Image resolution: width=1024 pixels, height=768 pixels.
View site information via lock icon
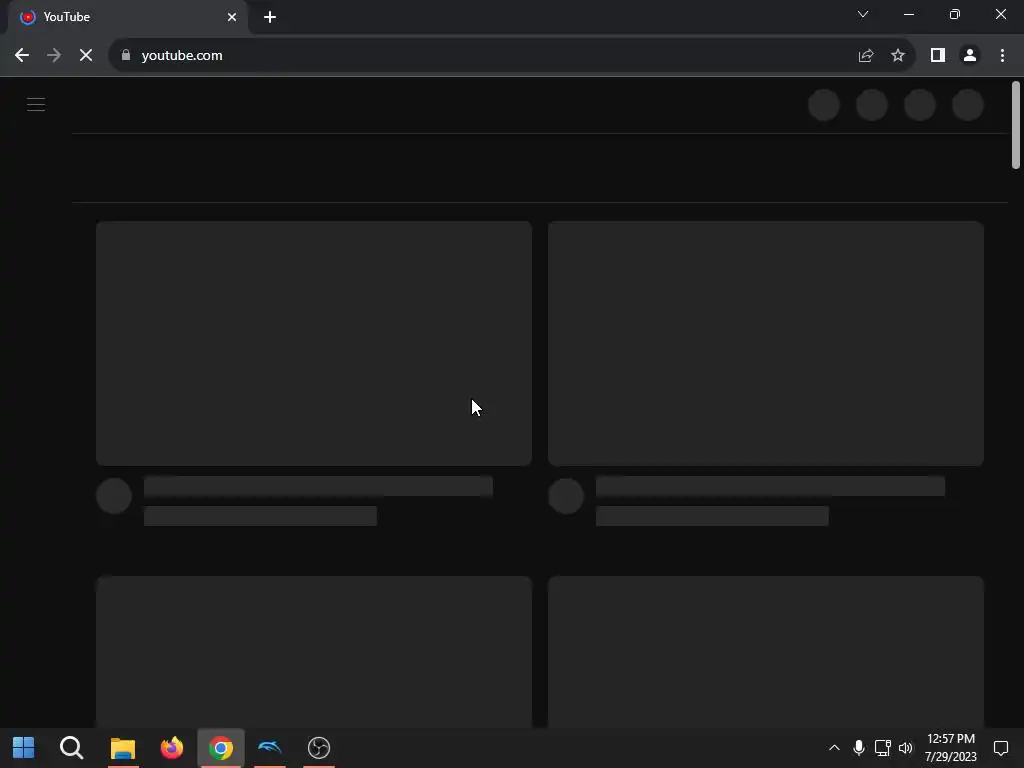[126, 55]
